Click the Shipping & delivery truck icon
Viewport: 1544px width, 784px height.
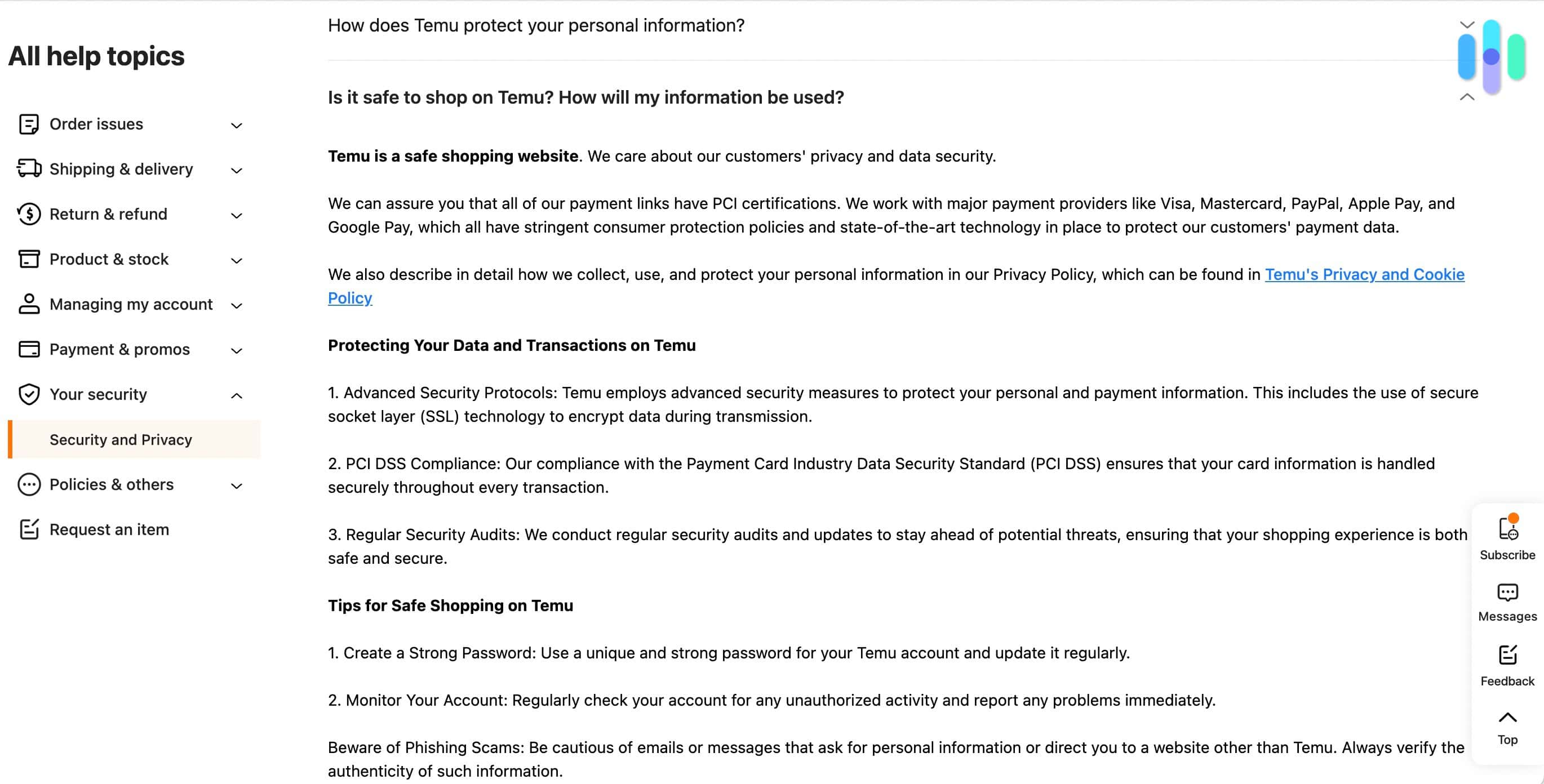point(28,169)
